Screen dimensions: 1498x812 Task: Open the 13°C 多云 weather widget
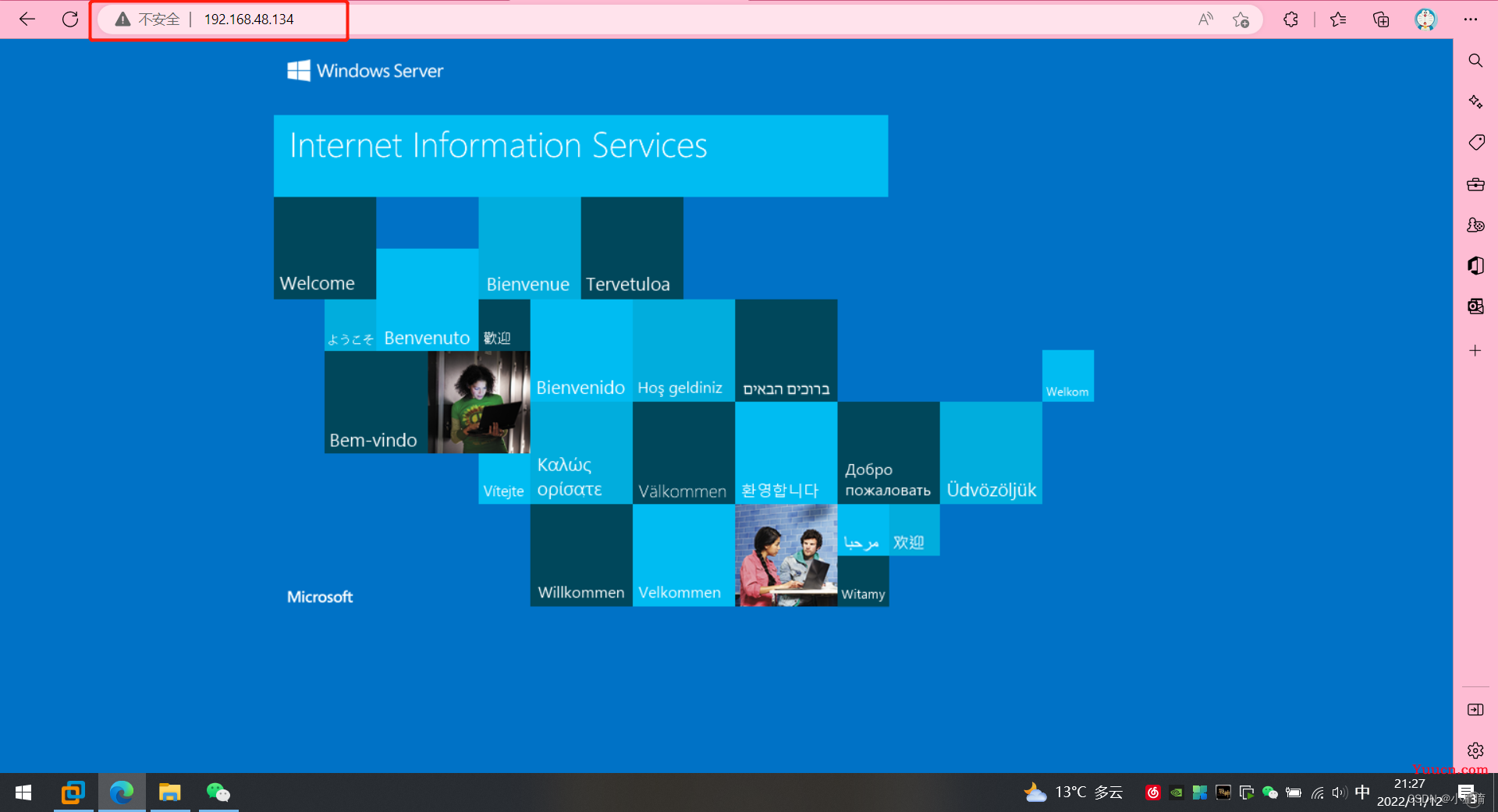[x=1074, y=792]
